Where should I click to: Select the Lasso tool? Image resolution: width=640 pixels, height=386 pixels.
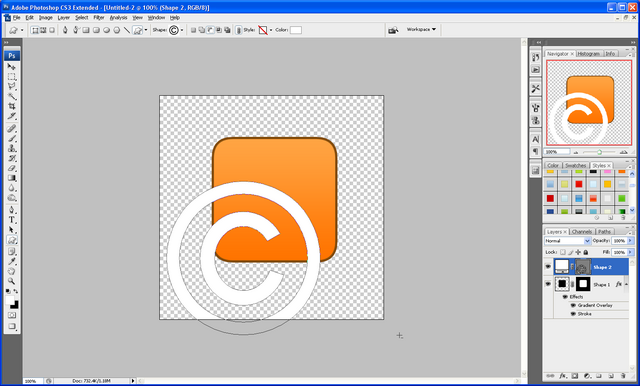pos(12,87)
